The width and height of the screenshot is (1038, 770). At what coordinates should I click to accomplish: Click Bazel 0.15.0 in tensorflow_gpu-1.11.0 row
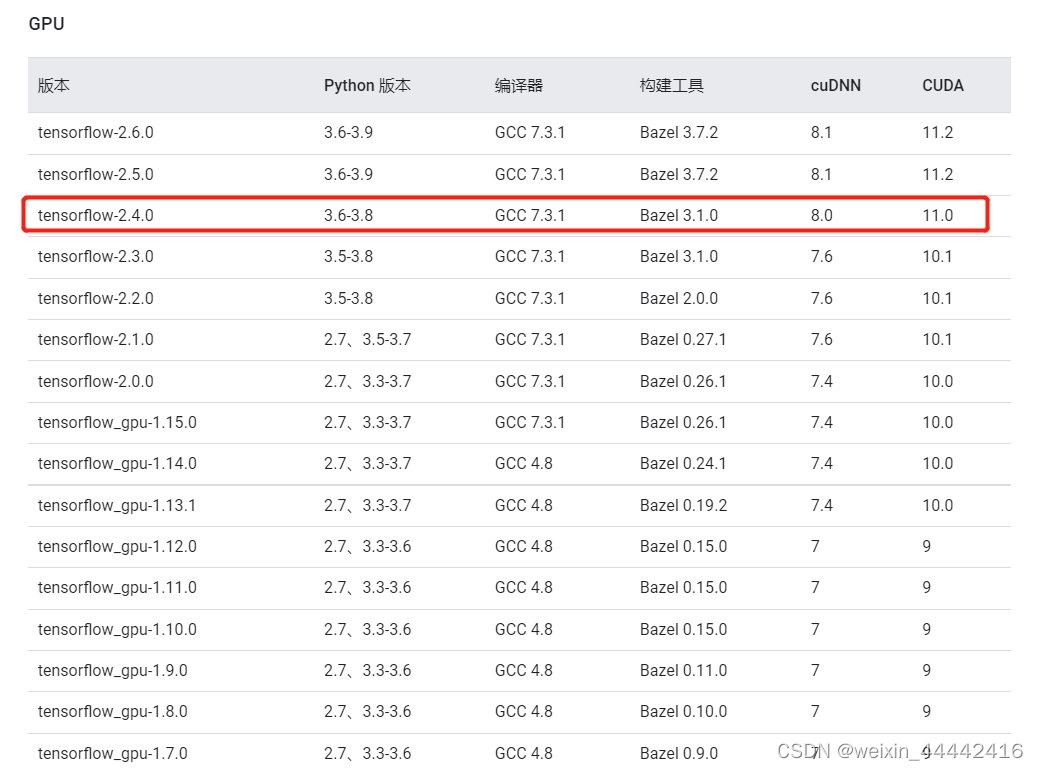pos(683,588)
